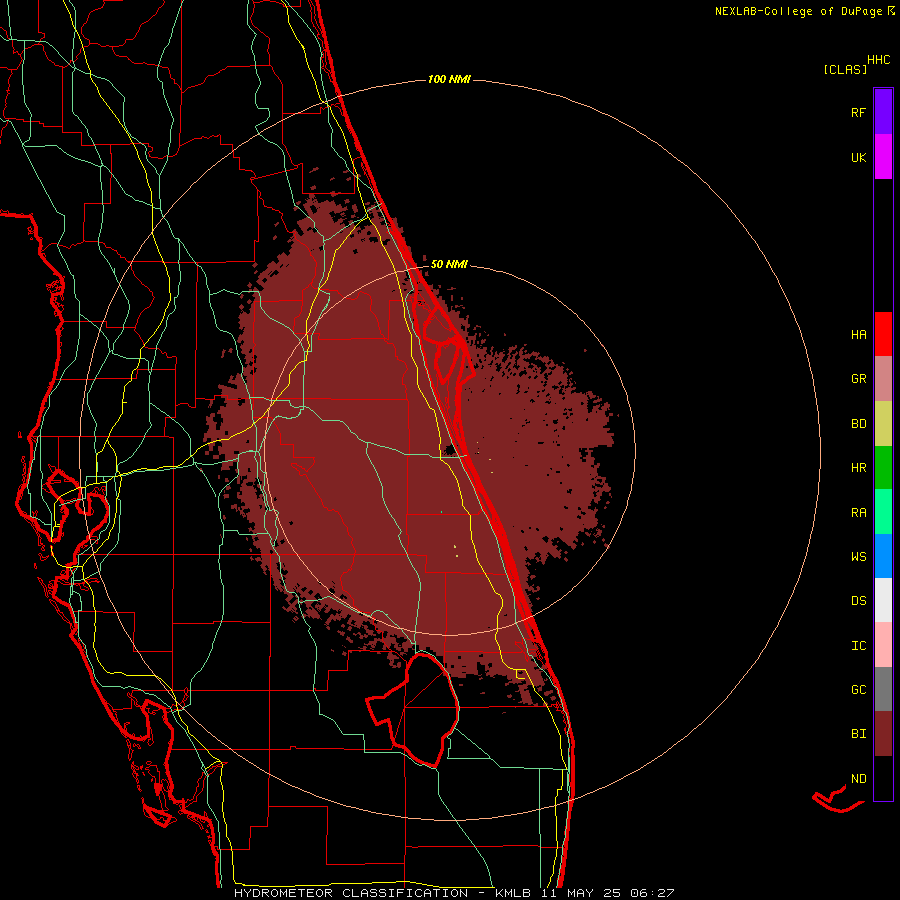The width and height of the screenshot is (900, 900).
Task: Click the BD yellow legend swatch
Action: click(883, 424)
